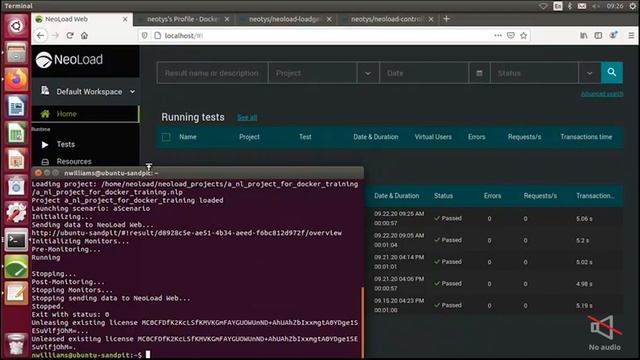Image resolution: width=640 pixels, height=360 pixels.
Task: Open the date calendar picker icon
Action: pyautogui.click(x=479, y=73)
